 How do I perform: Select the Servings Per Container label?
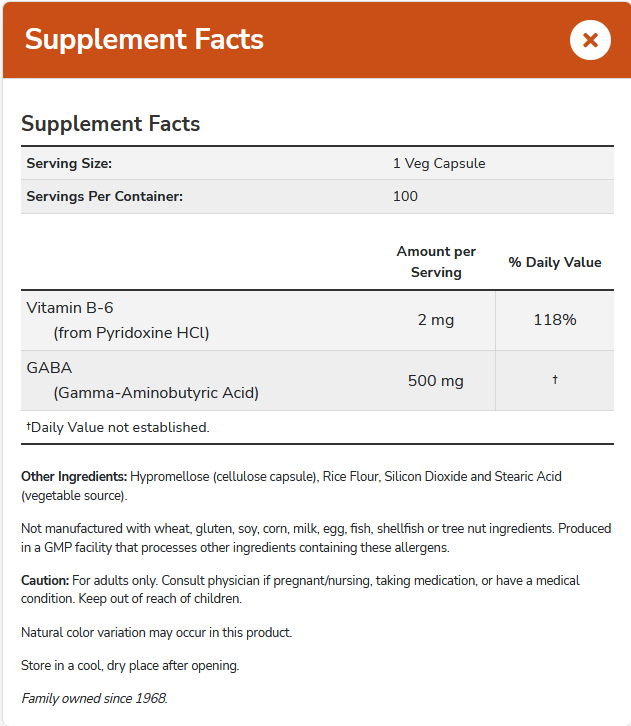(105, 196)
